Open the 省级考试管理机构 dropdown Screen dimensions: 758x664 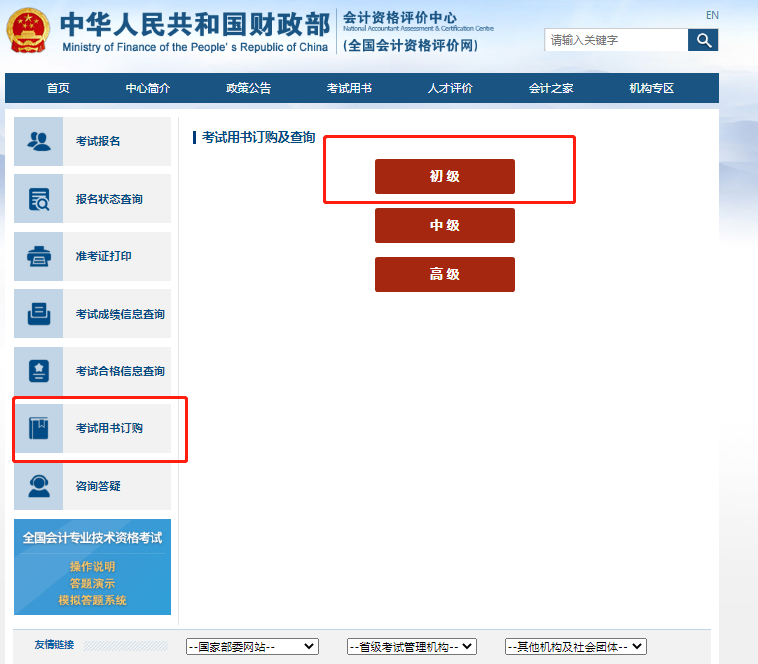[x=412, y=647]
